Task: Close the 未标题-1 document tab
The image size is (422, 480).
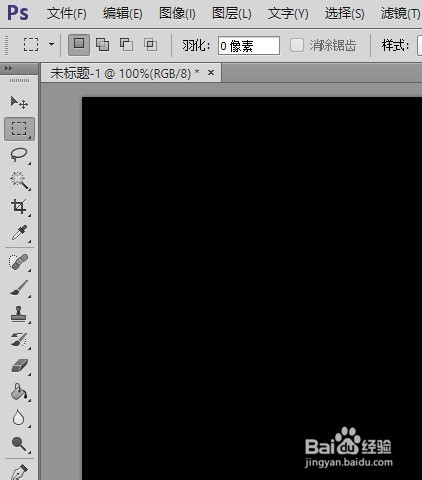Action: click(x=211, y=72)
